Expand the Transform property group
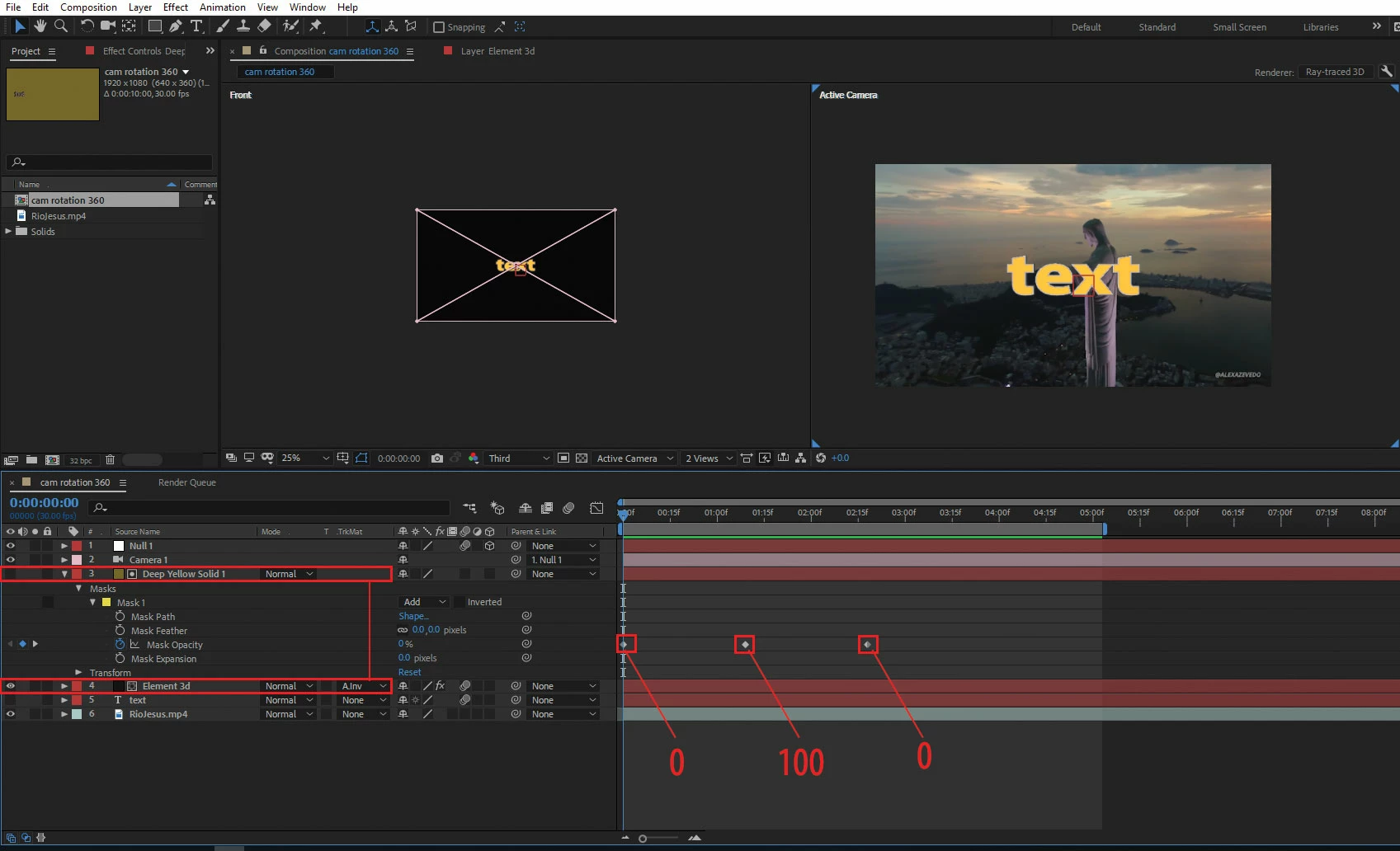Image resolution: width=1400 pixels, height=851 pixels. [x=78, y=673]
